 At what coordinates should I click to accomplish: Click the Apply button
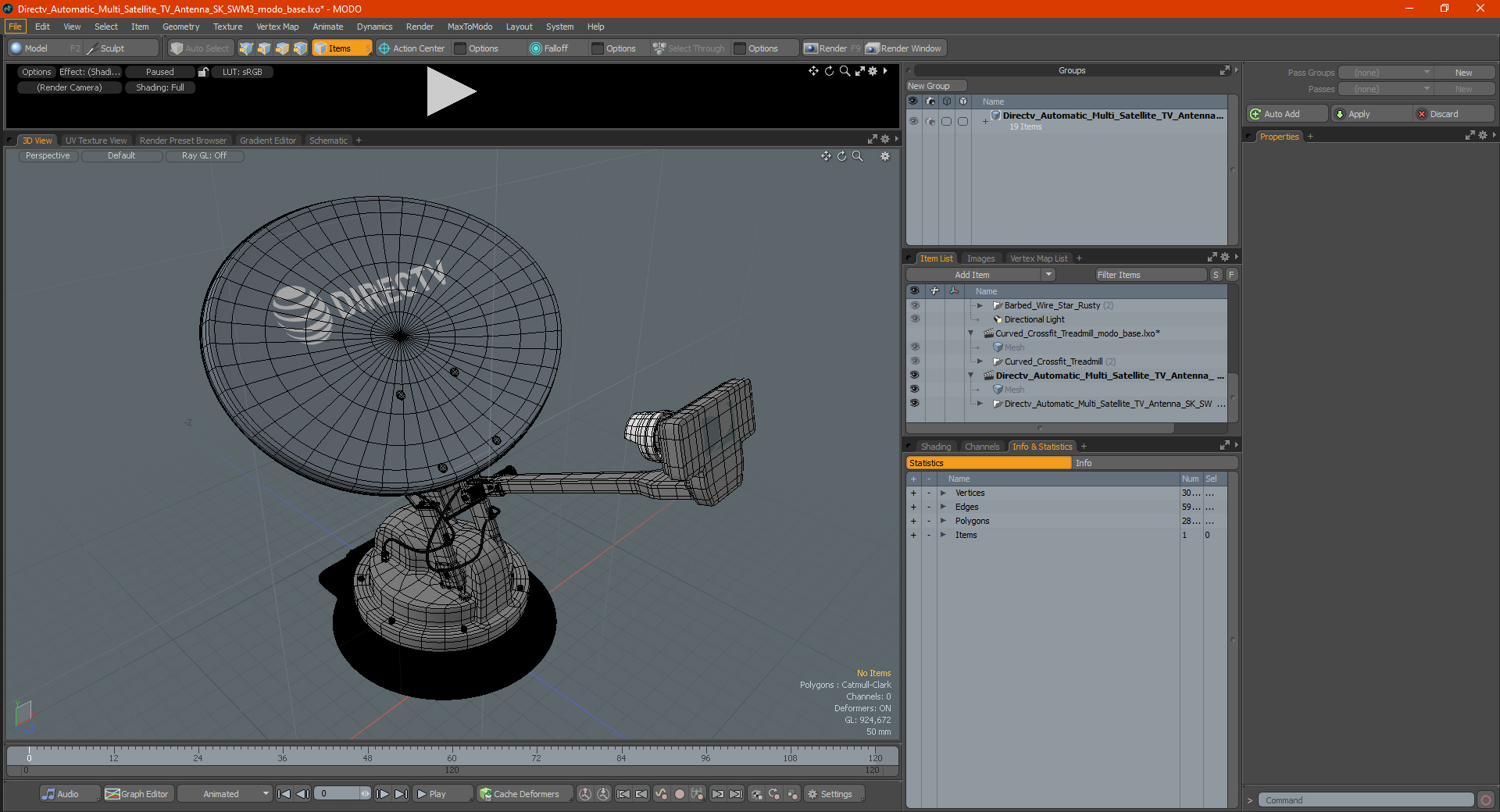tap(1371, 114)
